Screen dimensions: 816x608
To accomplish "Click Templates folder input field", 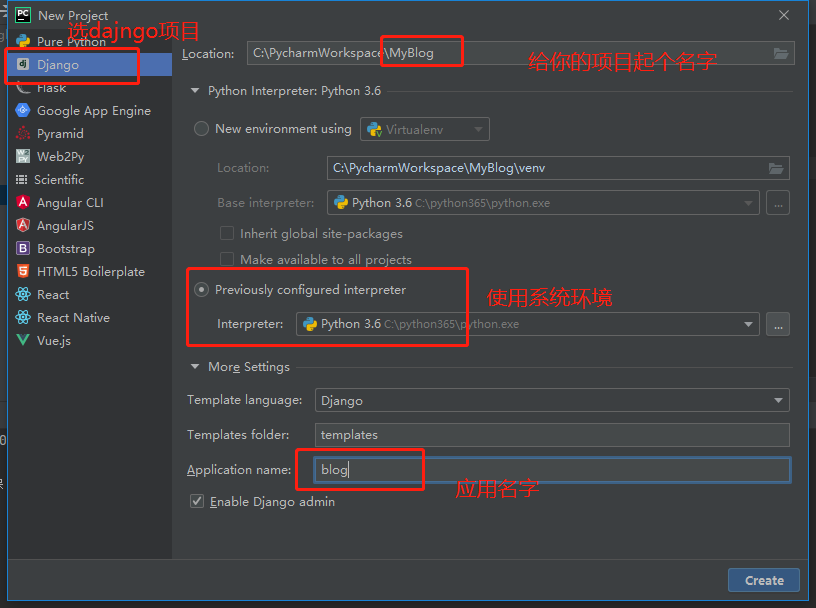I will pyautogui.click(x=552, y=435).
